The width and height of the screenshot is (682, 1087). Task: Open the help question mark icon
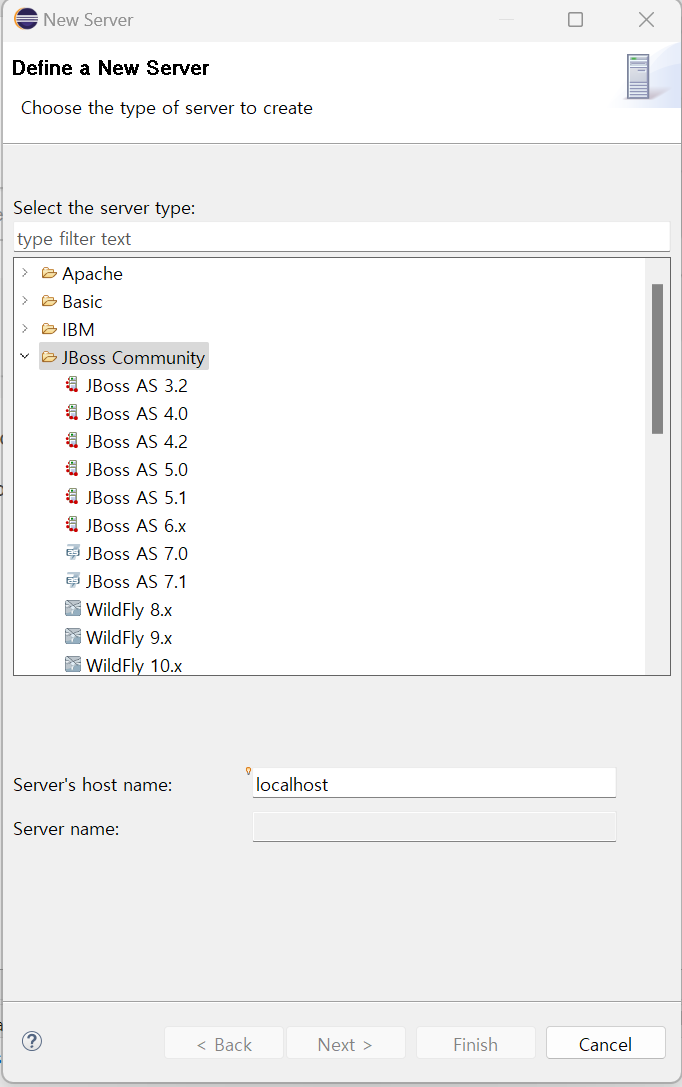pos(32,1041)
